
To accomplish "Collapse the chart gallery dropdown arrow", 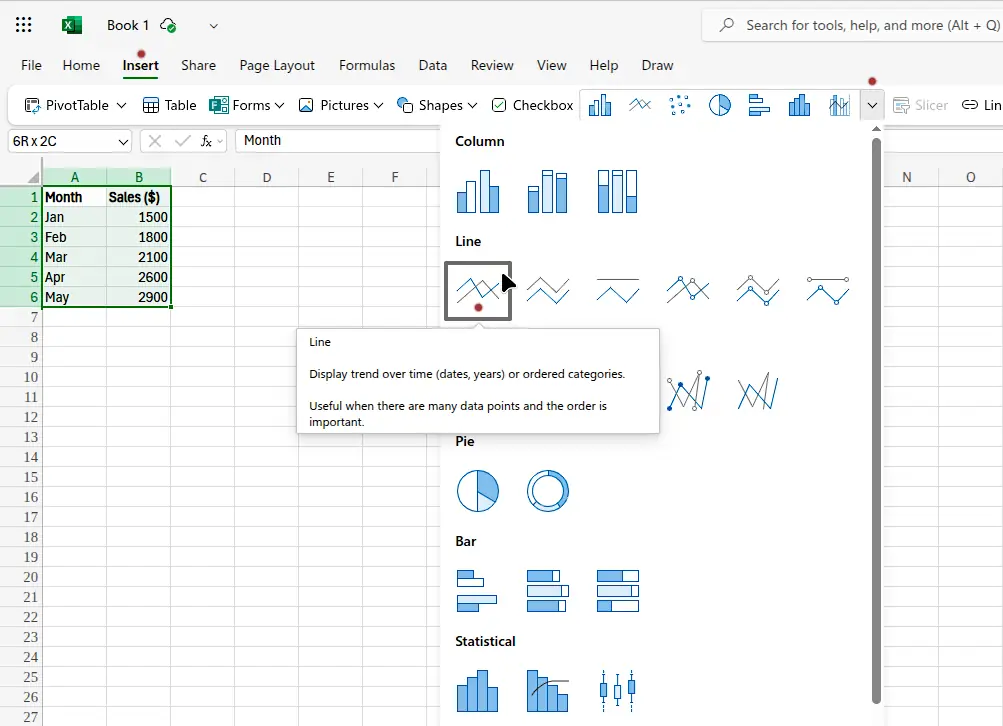I will coord(872,105).
